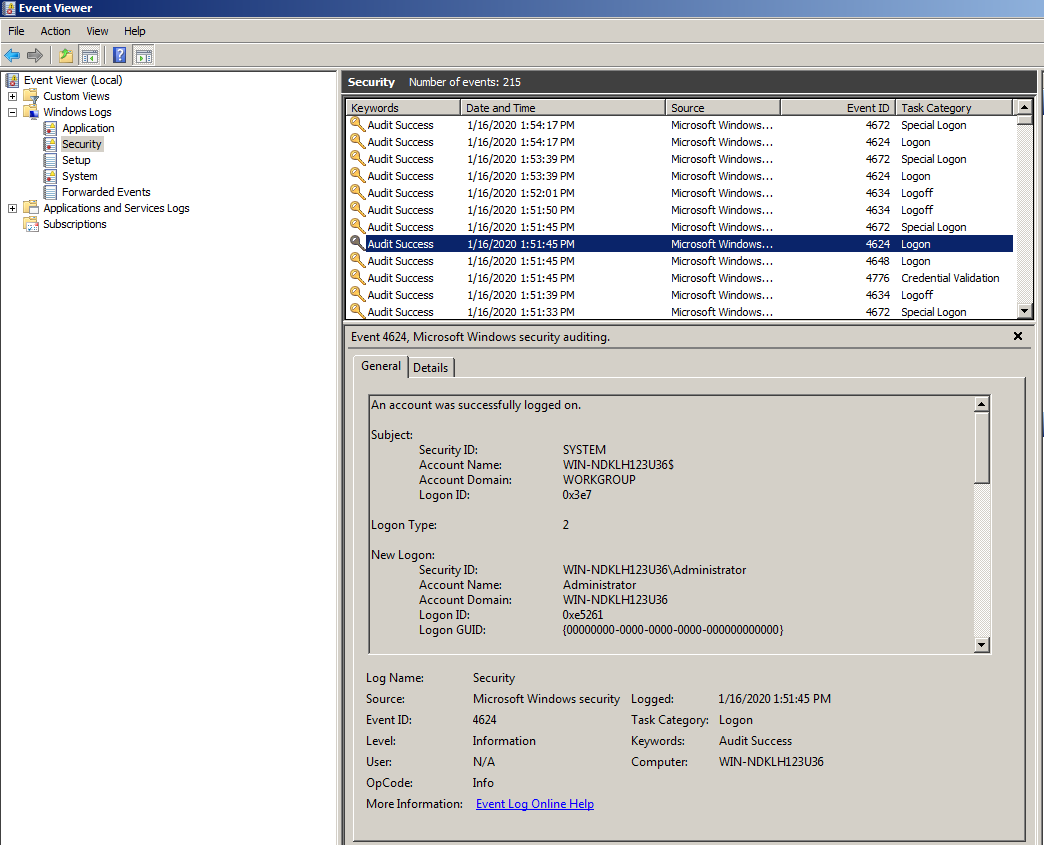Select the Application log icon in the tree

point(51,128)
